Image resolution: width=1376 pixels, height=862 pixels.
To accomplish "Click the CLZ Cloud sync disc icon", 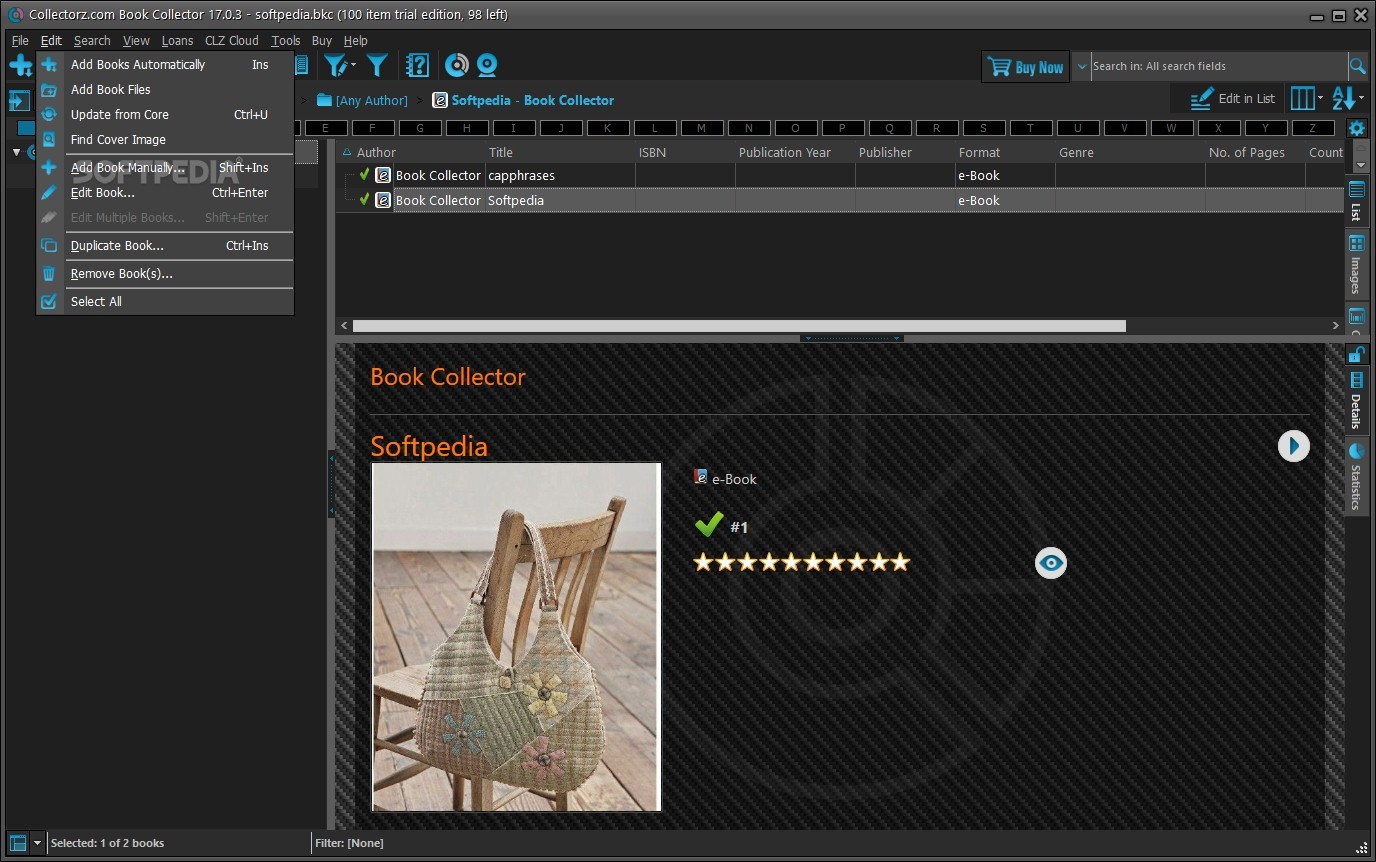I will pos(456,65).
